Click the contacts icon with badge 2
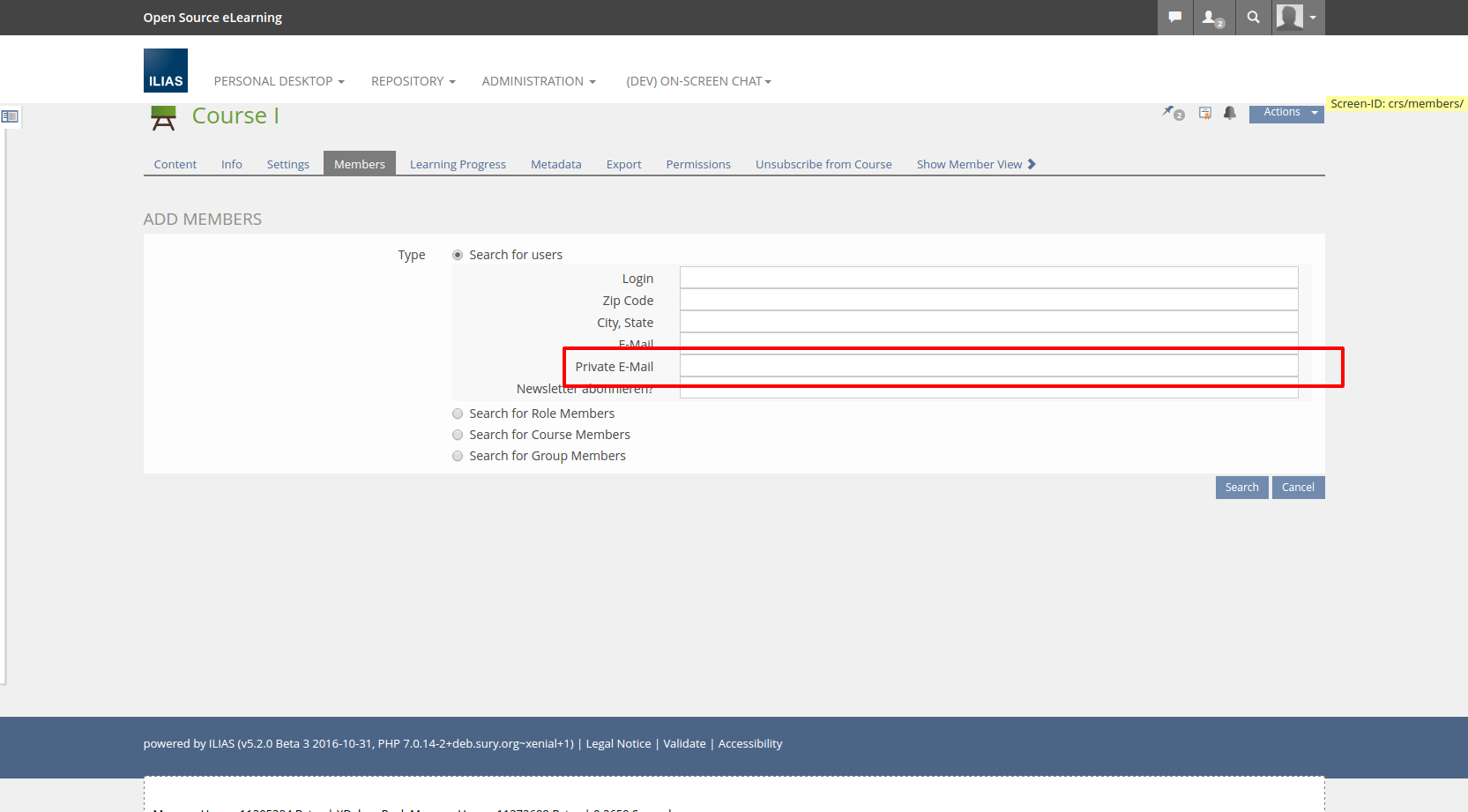The height and width of the screenshot is (812, 1468). tap(1213, 18)
